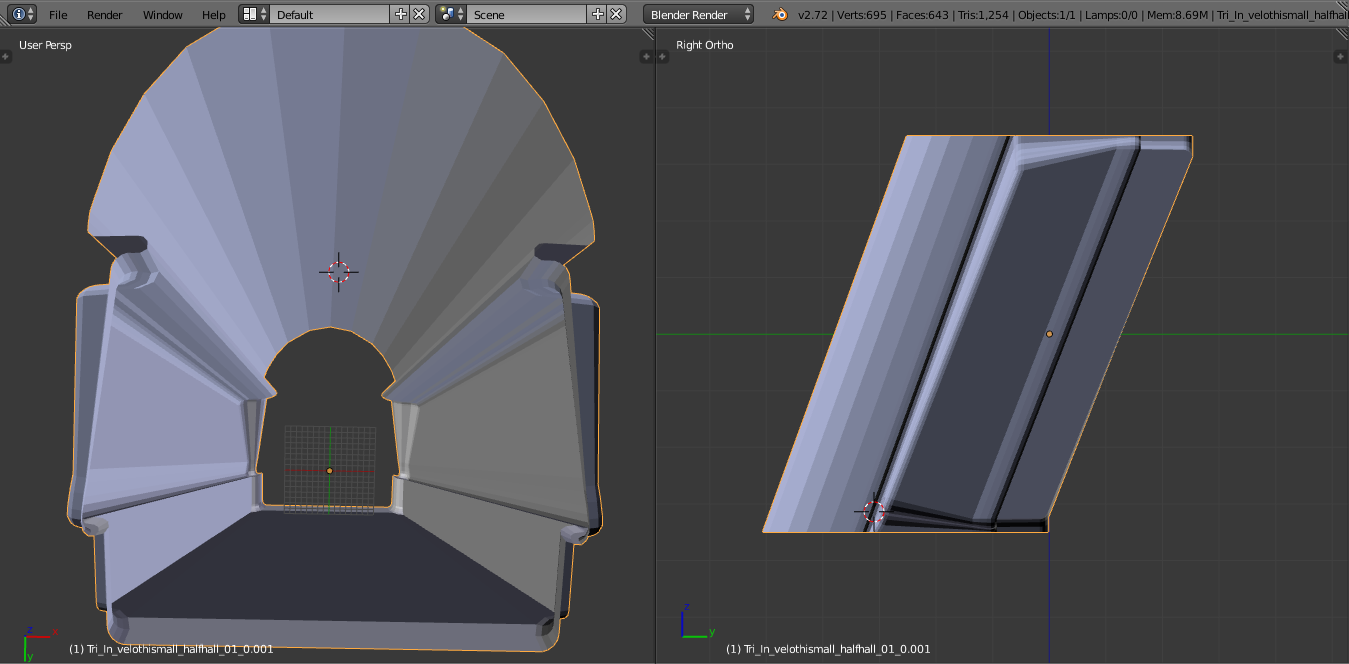Open the Render menu

coord(105,15)
